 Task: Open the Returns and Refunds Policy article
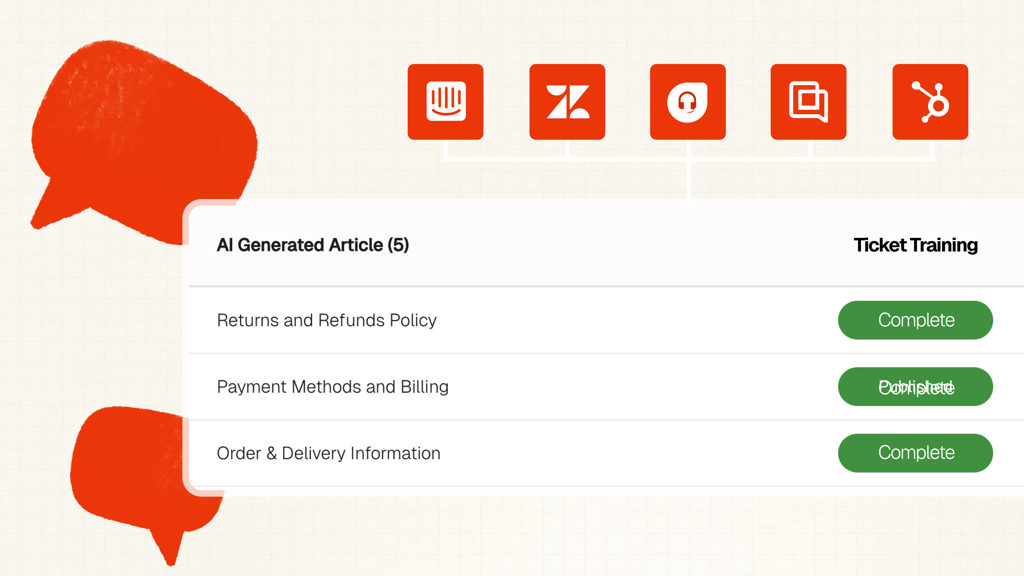click(327, 320)
